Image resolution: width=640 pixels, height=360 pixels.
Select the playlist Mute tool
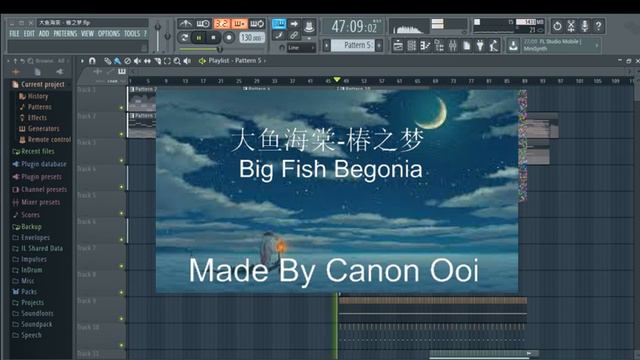(138, 61)
